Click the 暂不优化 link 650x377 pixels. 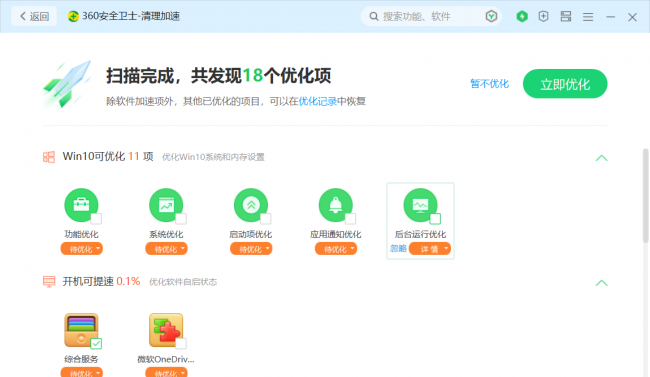pyautogui.click(x=489, y=84)
